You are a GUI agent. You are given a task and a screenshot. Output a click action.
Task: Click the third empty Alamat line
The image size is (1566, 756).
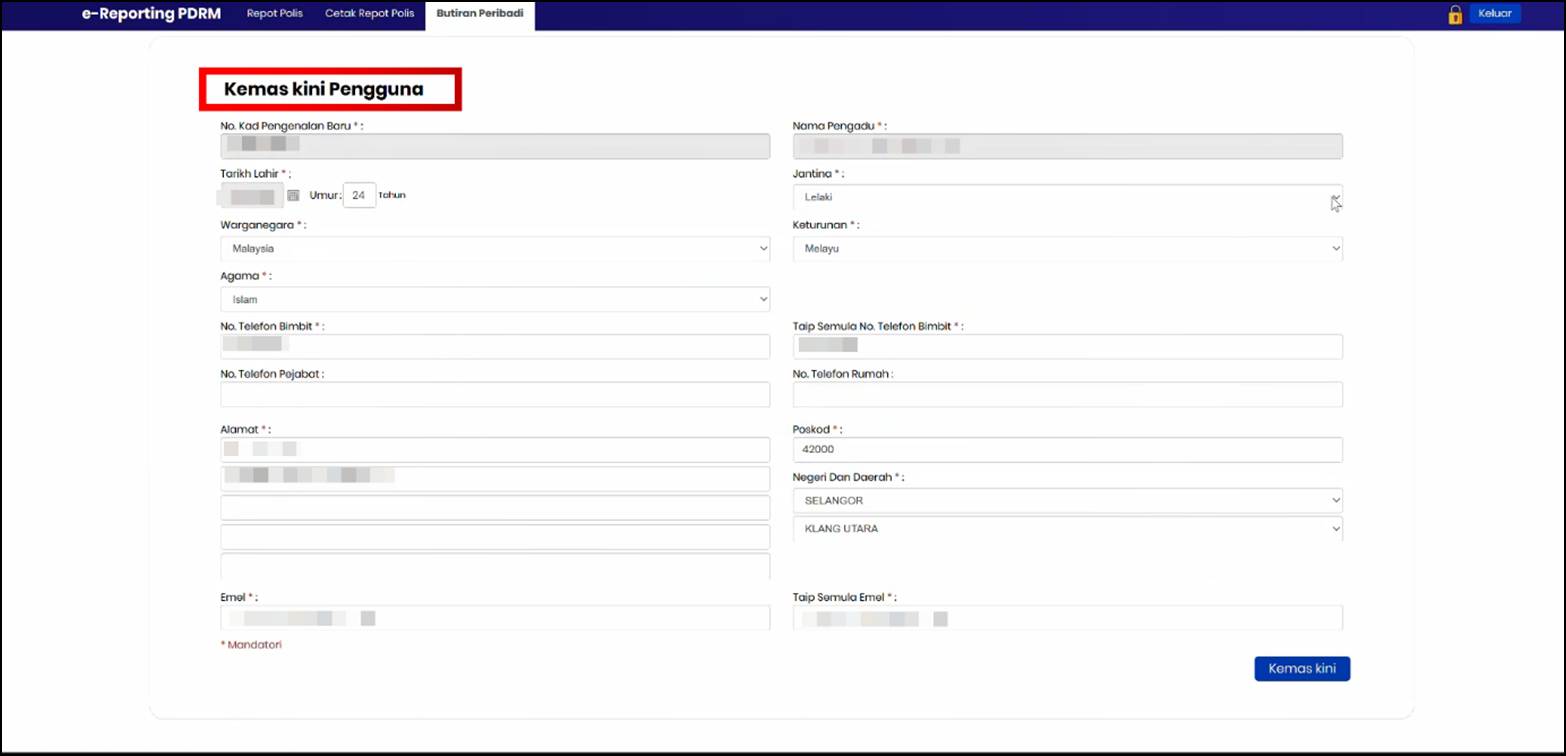pos(495,507)
